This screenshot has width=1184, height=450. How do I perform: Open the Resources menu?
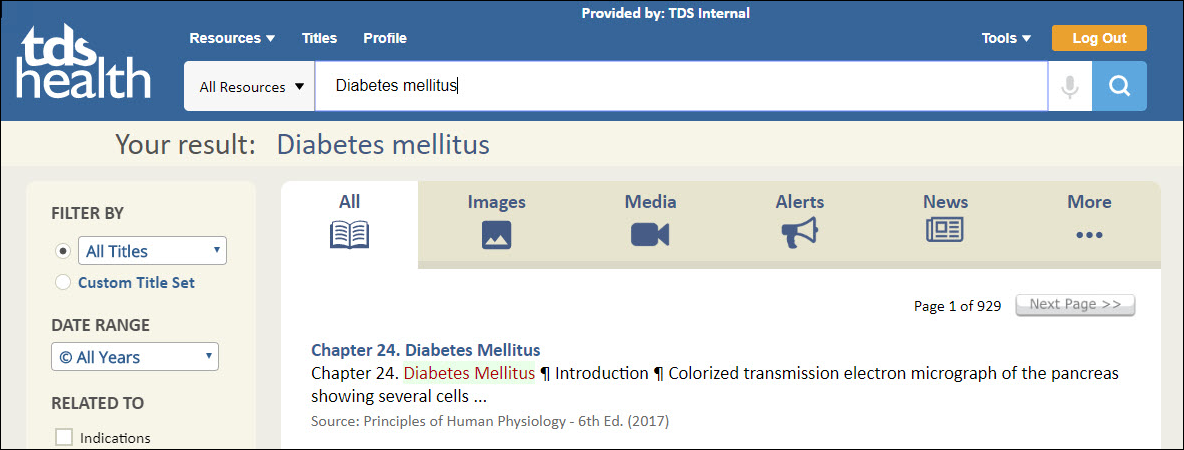(x=232, y=39)
